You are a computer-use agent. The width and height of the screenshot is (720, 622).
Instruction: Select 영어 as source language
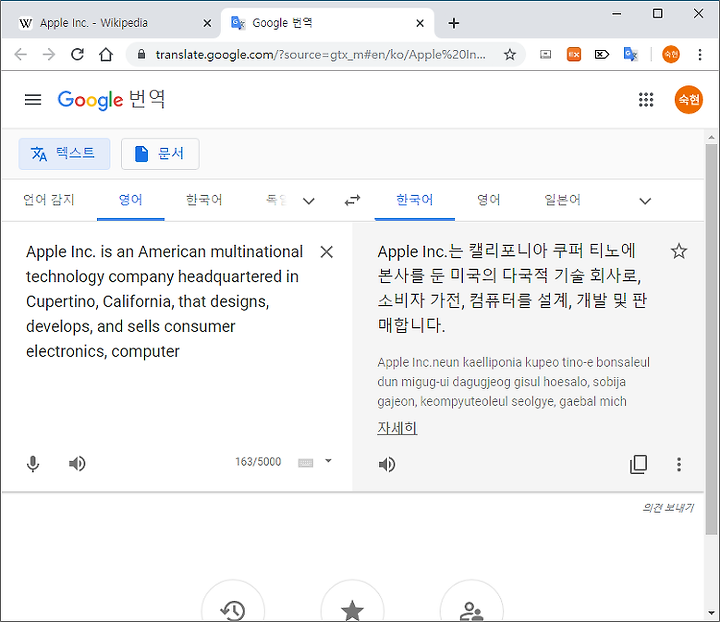tap(131, 200)
